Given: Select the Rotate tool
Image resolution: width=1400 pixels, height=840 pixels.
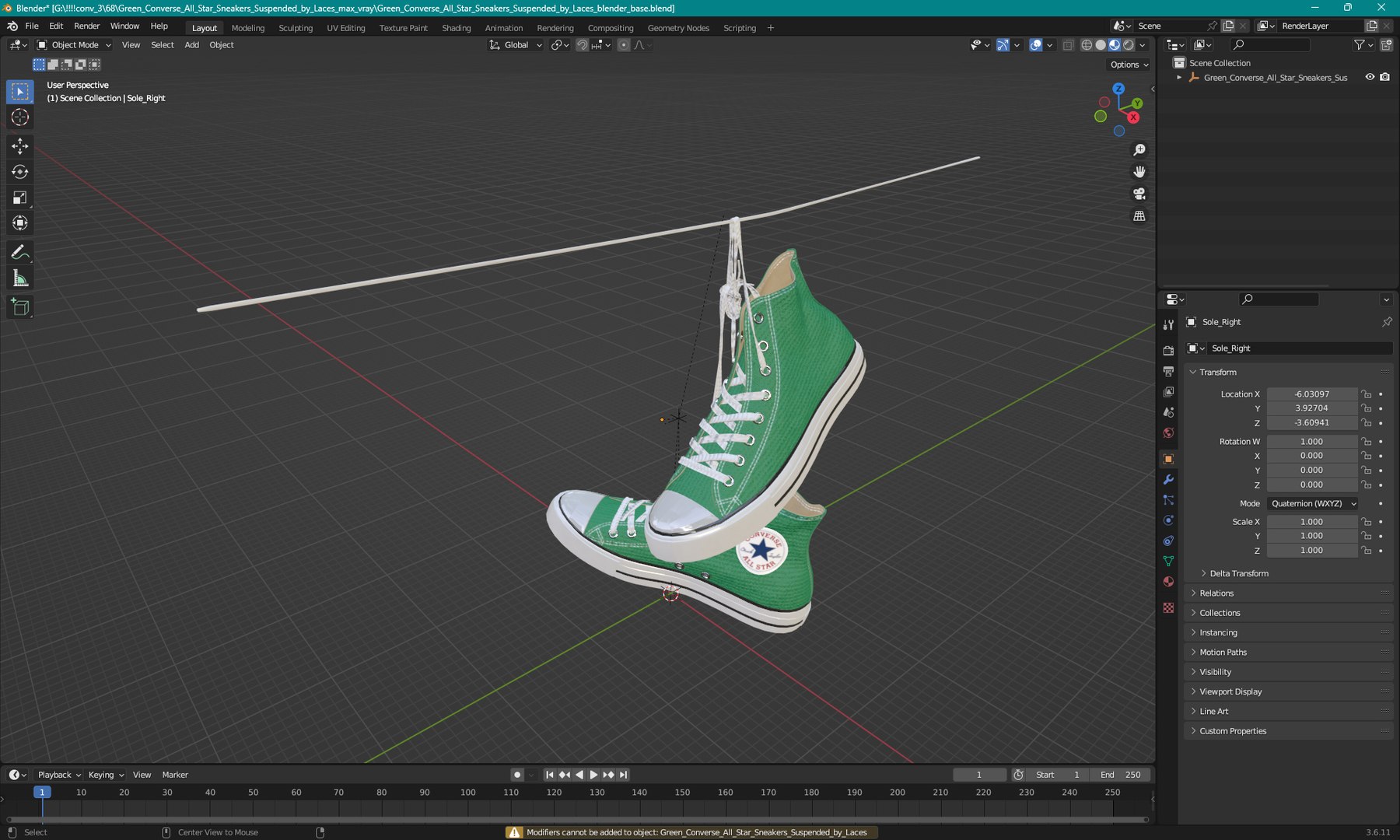Looking at the screenshot, I should pyautogui.click(x=20, y=172).
